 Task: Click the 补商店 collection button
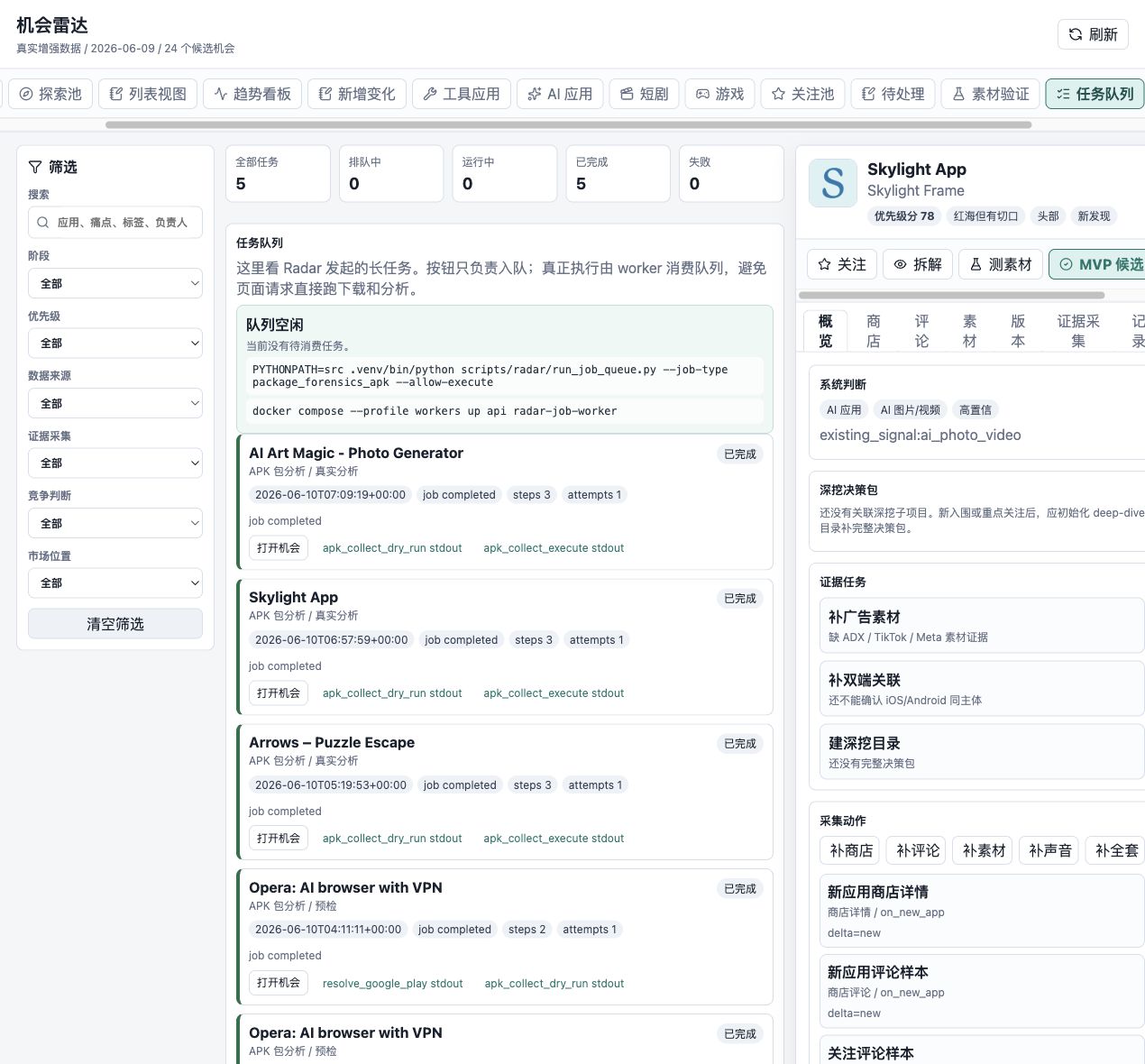point(851,850)
